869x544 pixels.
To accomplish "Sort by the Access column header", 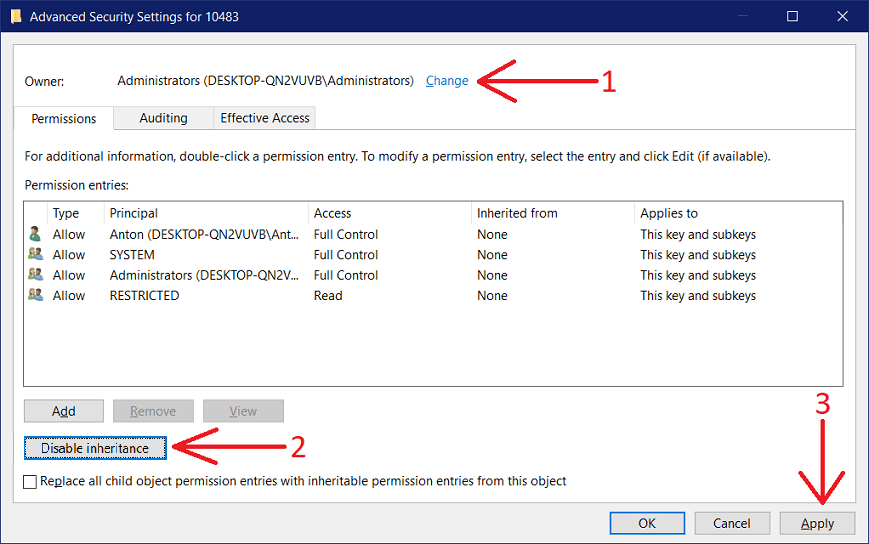I will coord(389,213).
